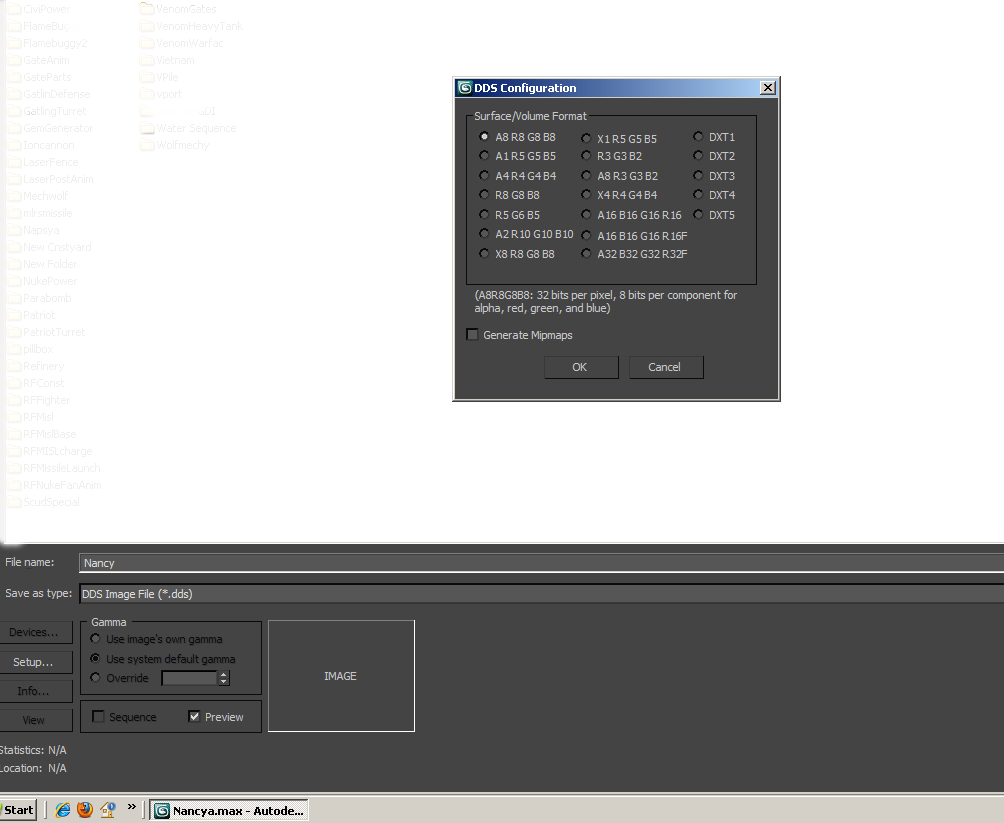
Task: Enable Generate Mipmaps checkbox
Action: (x=473, y=334)
